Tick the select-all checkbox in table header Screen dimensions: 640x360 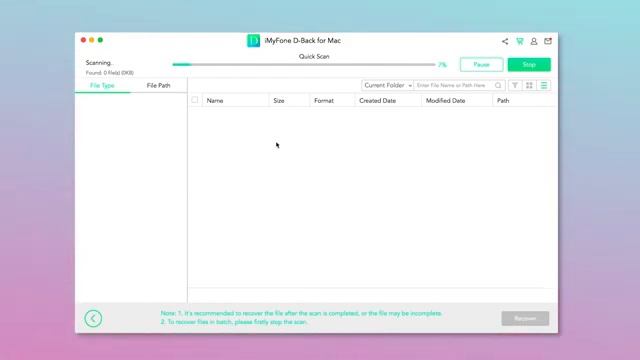[195, 100]
